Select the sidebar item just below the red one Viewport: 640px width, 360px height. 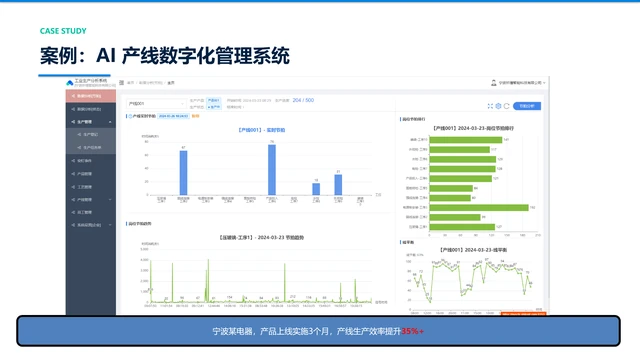coord(91,109)
